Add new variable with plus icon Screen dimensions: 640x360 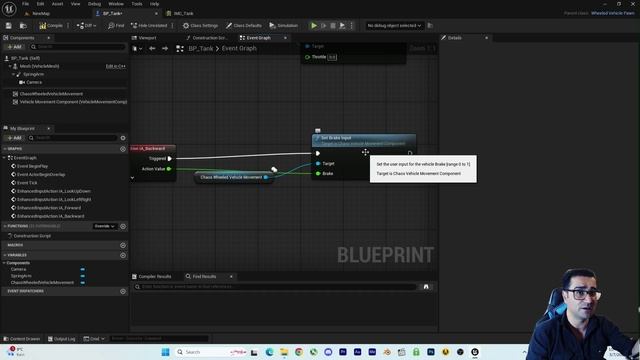tap(123, 255)
